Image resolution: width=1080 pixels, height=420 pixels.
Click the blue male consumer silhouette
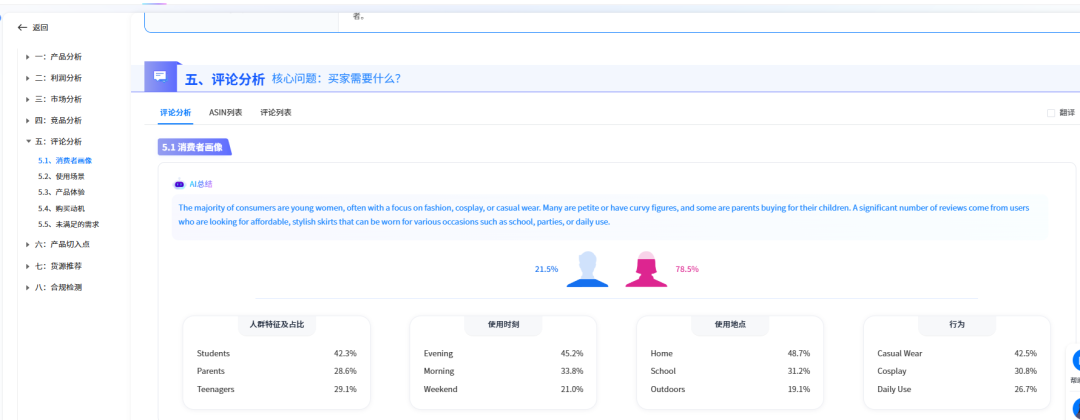588,269
